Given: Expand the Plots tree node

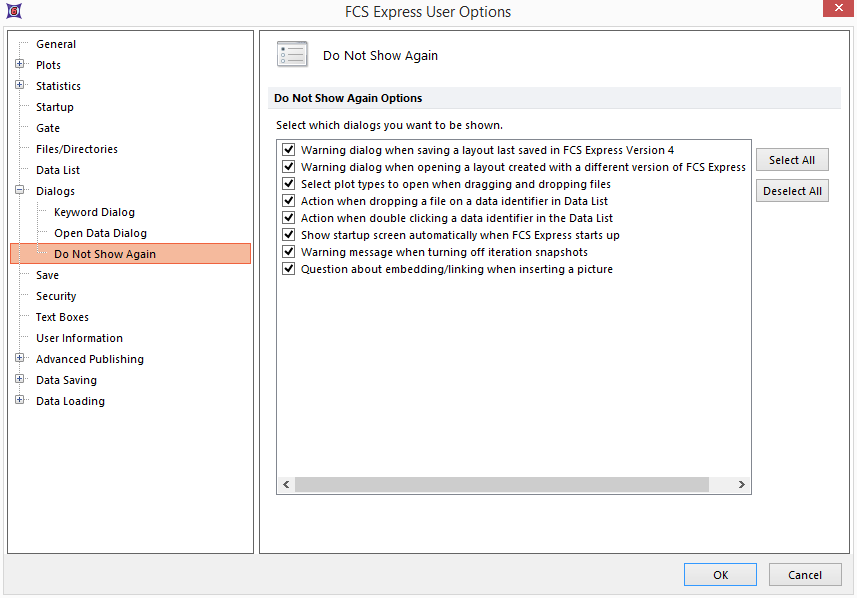Looking at the screenshot, I should (x=20, y=65).
